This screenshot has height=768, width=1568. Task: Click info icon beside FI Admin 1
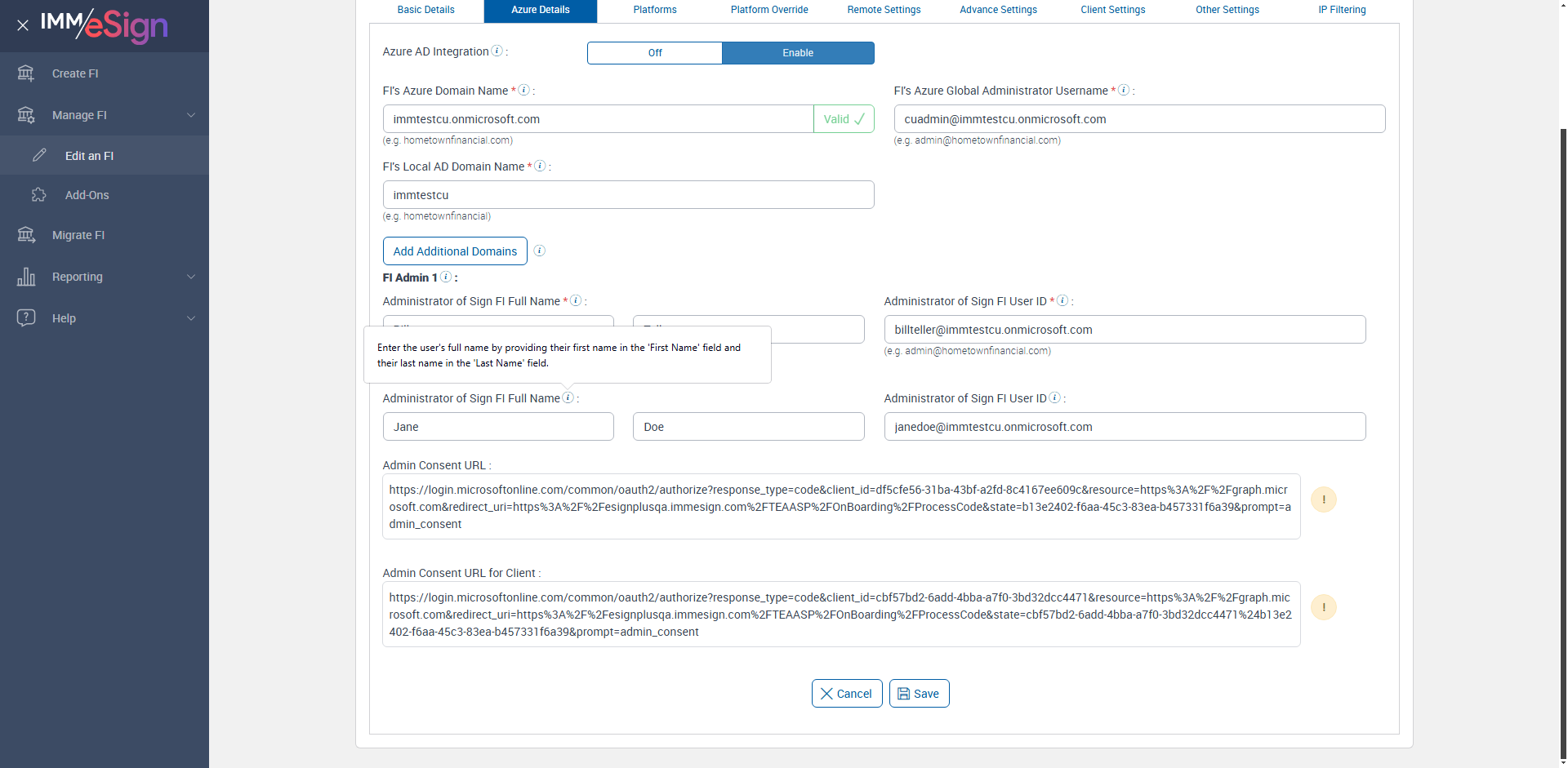coord(446,277)
